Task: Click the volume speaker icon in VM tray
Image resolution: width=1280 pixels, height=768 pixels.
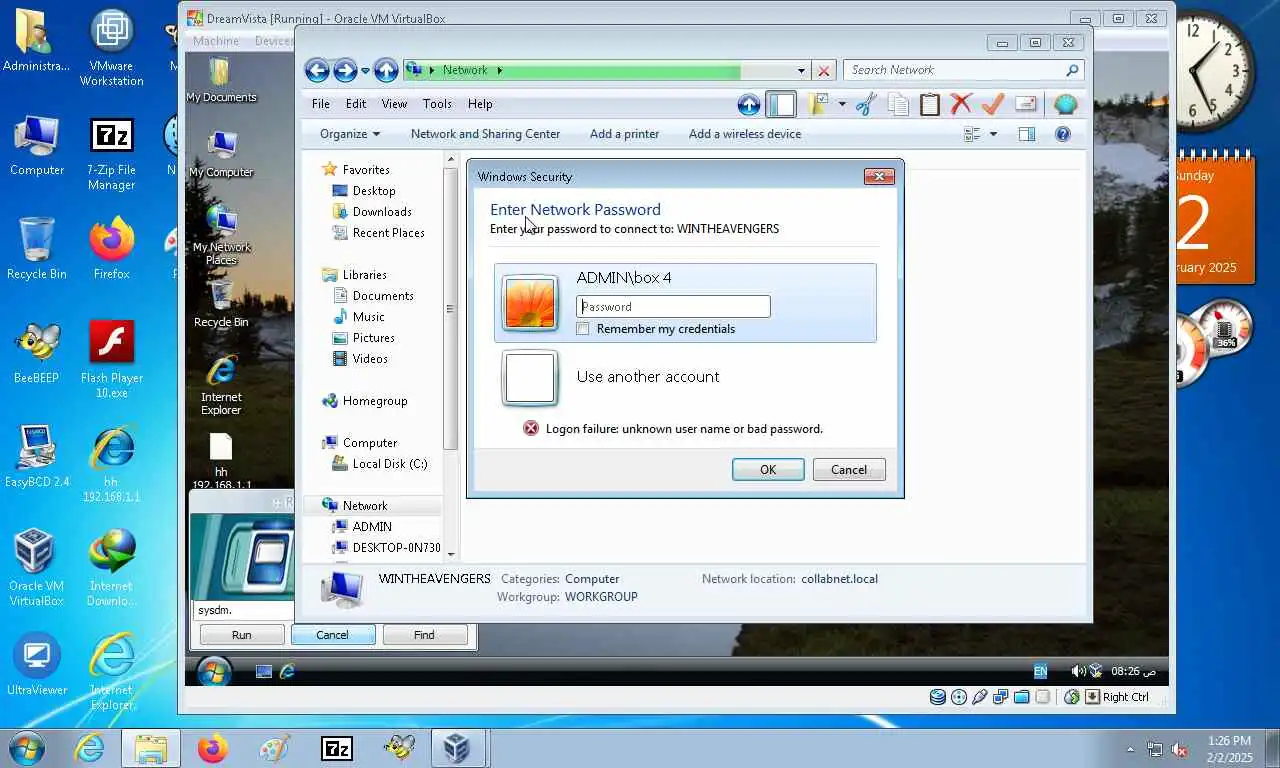Action: click(x=1078, y=671)
